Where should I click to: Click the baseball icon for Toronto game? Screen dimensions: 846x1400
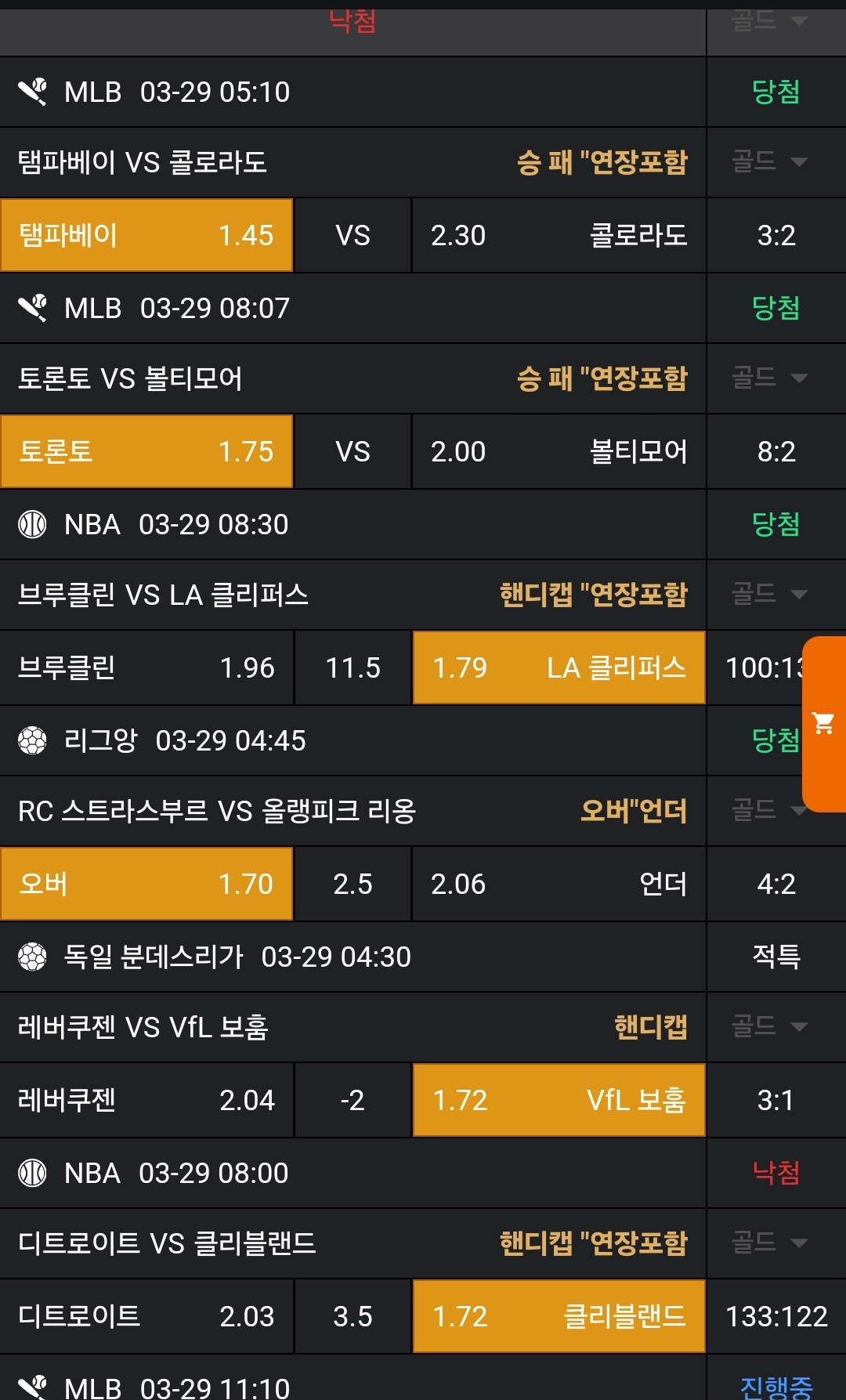[x=33, y=308]
